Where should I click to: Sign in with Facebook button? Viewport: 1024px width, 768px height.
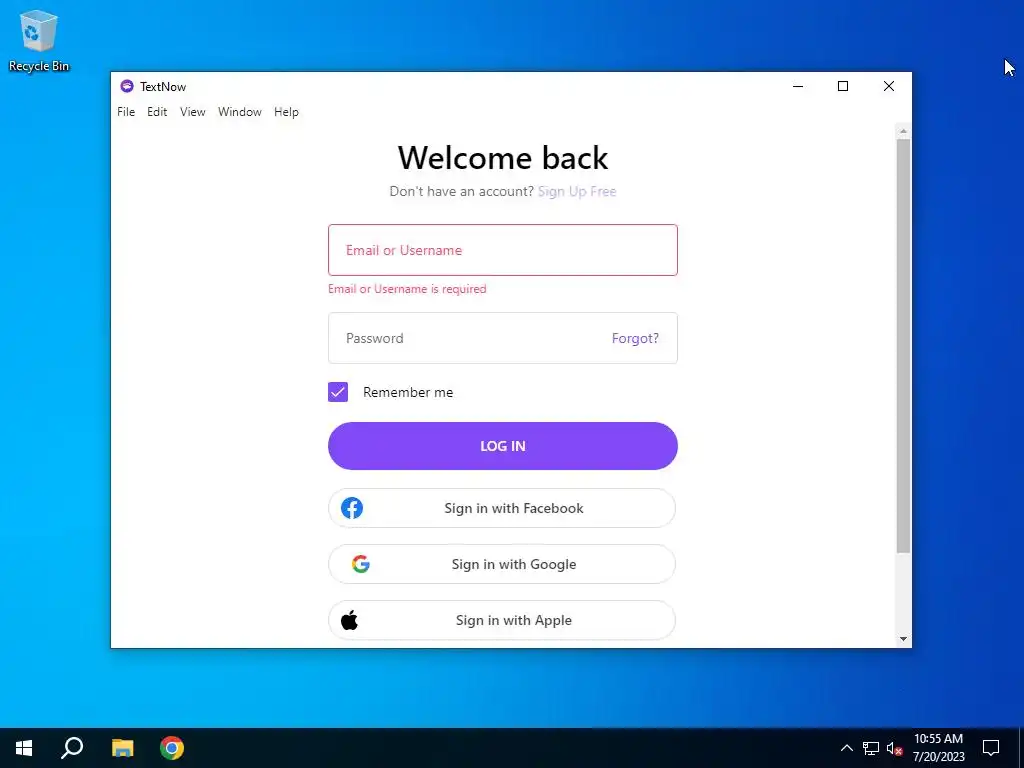point(502,508)
